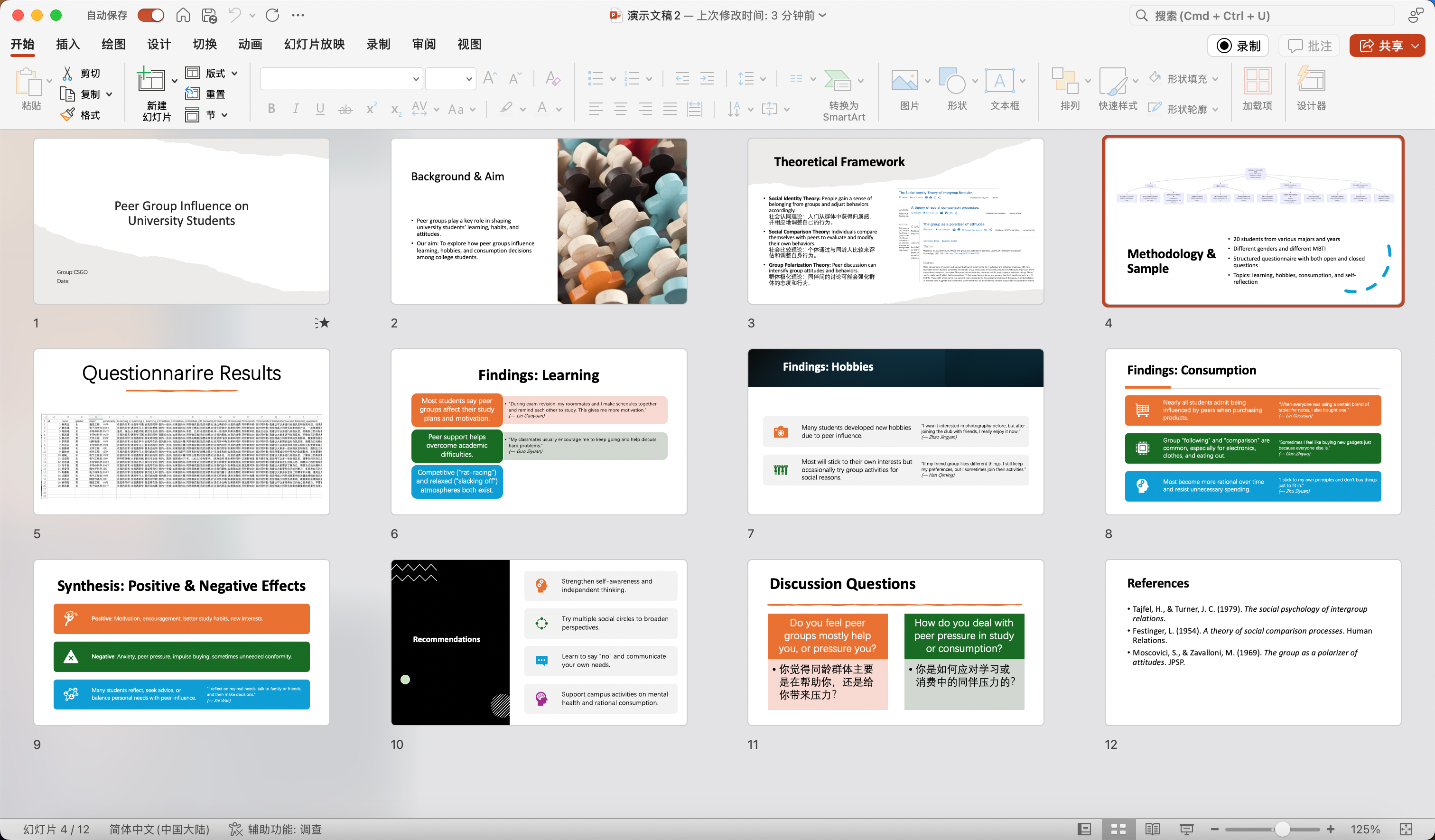Click the zoom slider handle
Image resolution: width=1435 pixels, height=840 pixels.
click(1282, 829)
